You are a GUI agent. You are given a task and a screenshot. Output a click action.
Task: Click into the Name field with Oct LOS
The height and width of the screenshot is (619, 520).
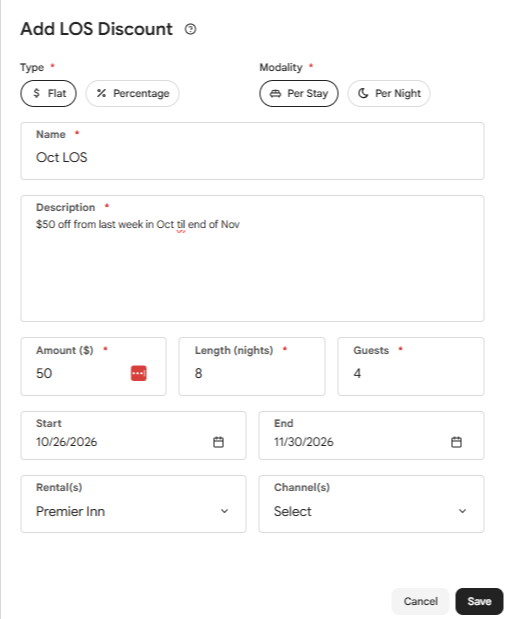252,151
